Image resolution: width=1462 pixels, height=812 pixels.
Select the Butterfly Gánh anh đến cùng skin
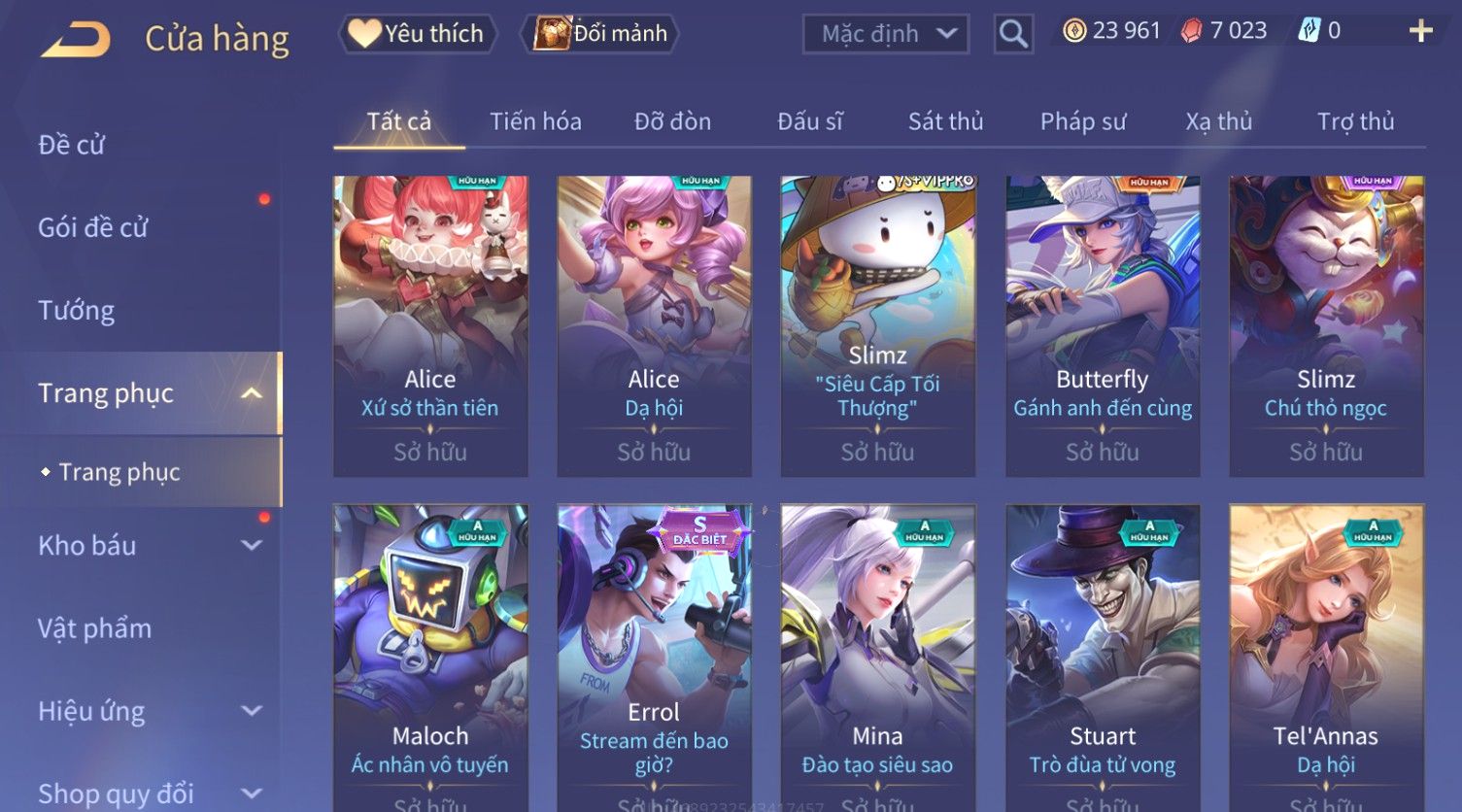click(x=1103, y=326)
